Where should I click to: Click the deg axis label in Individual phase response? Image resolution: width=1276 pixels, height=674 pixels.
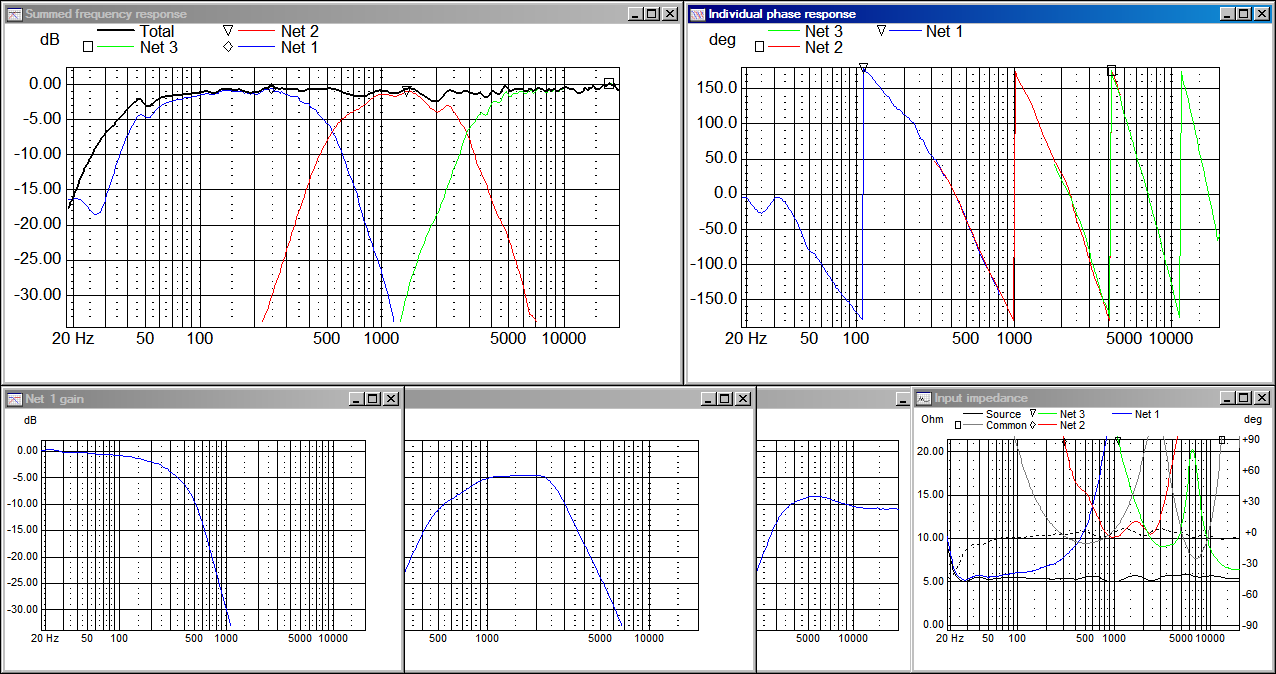(721, 40)
